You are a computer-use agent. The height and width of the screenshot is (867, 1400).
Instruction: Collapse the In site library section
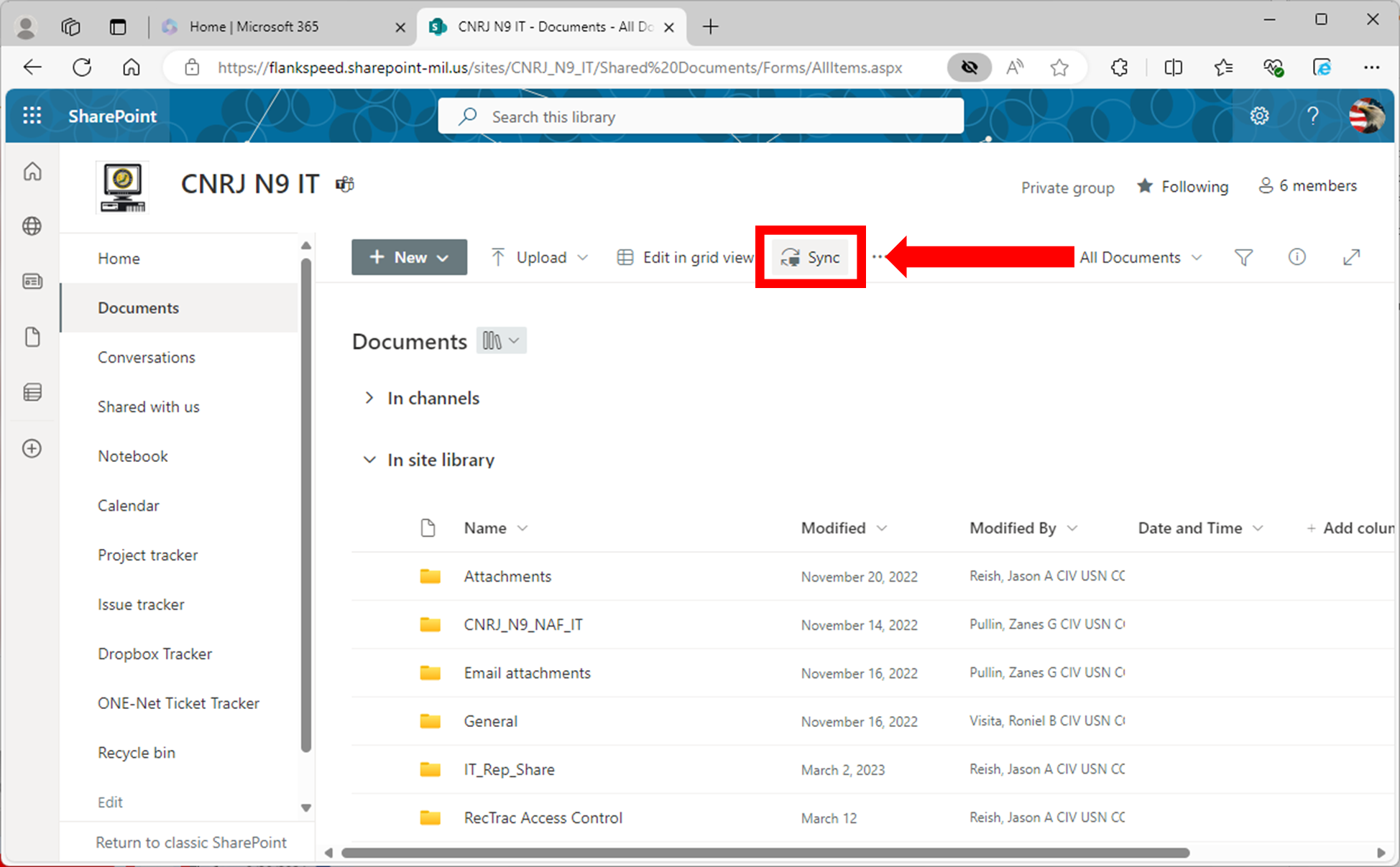click(x=369, y=460)
